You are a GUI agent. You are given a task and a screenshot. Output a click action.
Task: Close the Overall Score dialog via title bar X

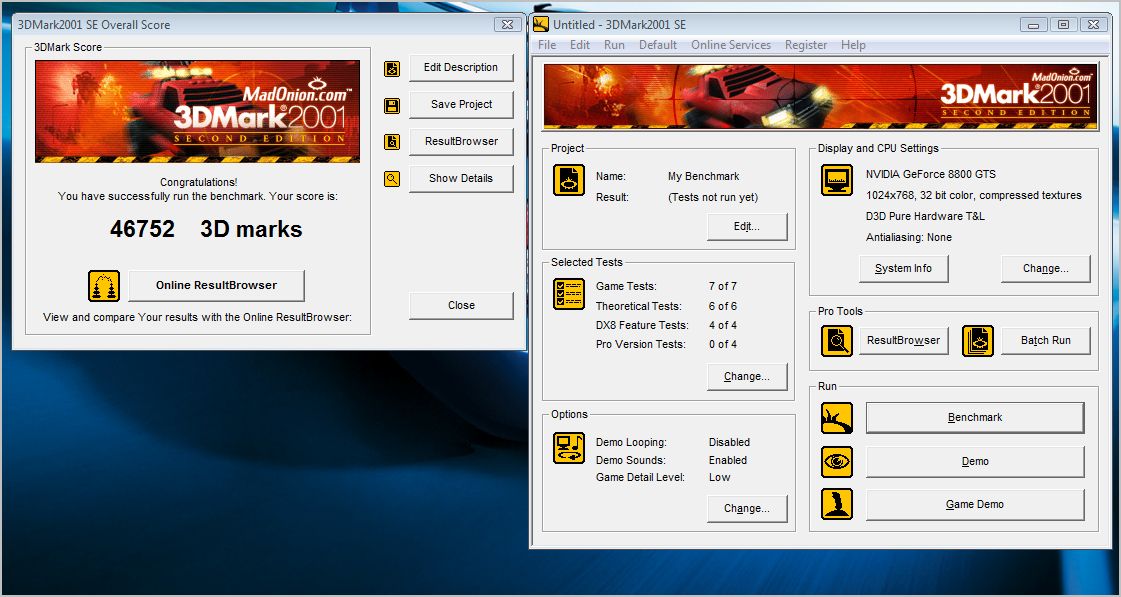tap(507, 24)
